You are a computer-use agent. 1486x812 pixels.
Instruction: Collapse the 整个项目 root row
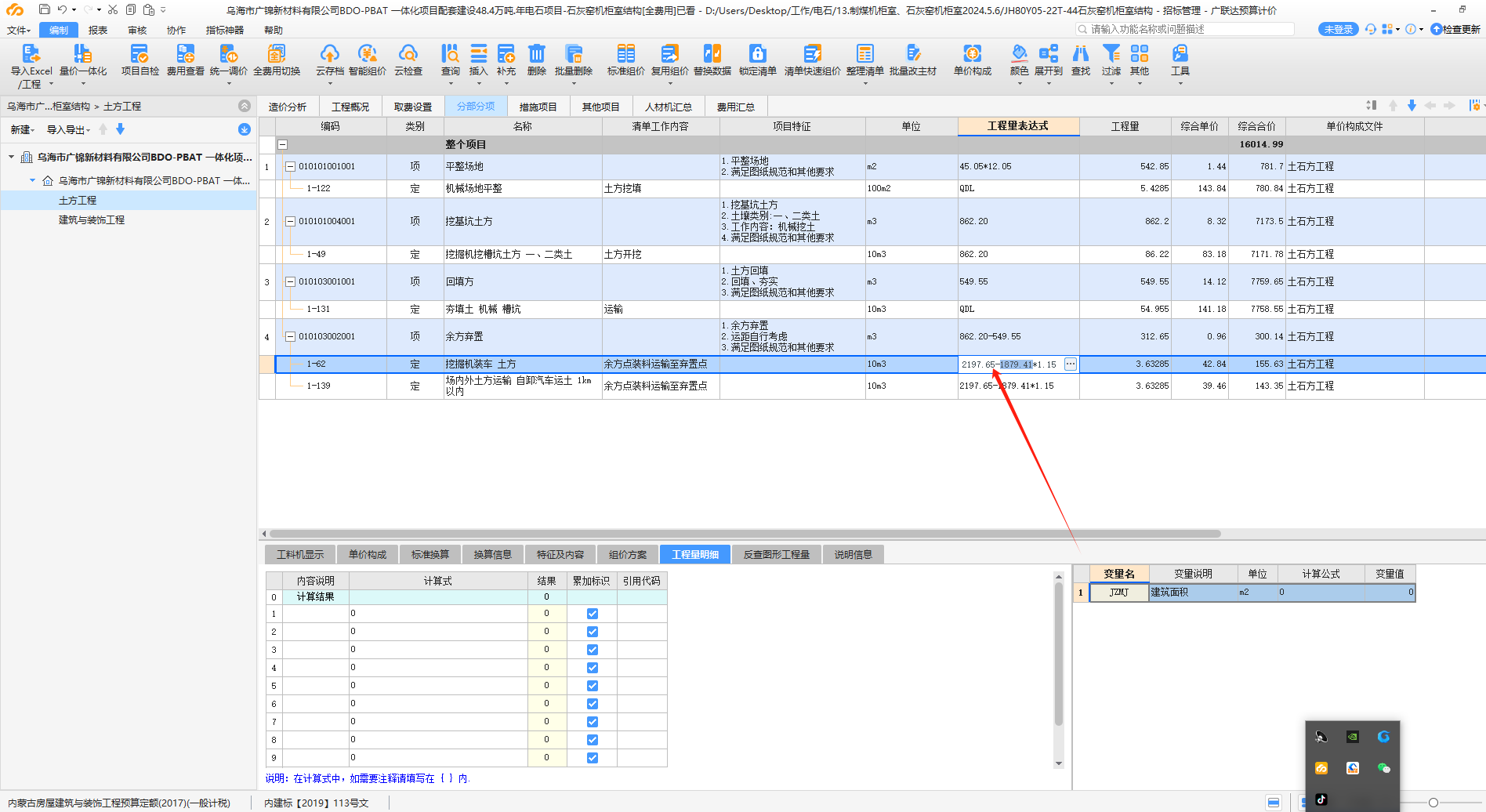pos(282,144)
